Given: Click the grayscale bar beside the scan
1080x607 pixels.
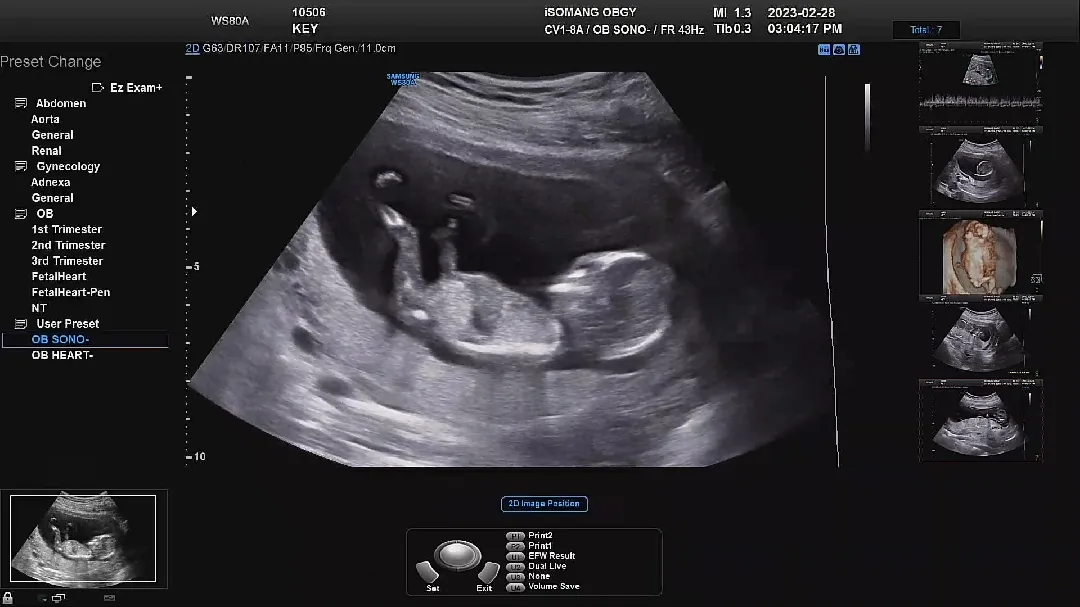Looking at the screenshot, I should [x=867, y=118].
